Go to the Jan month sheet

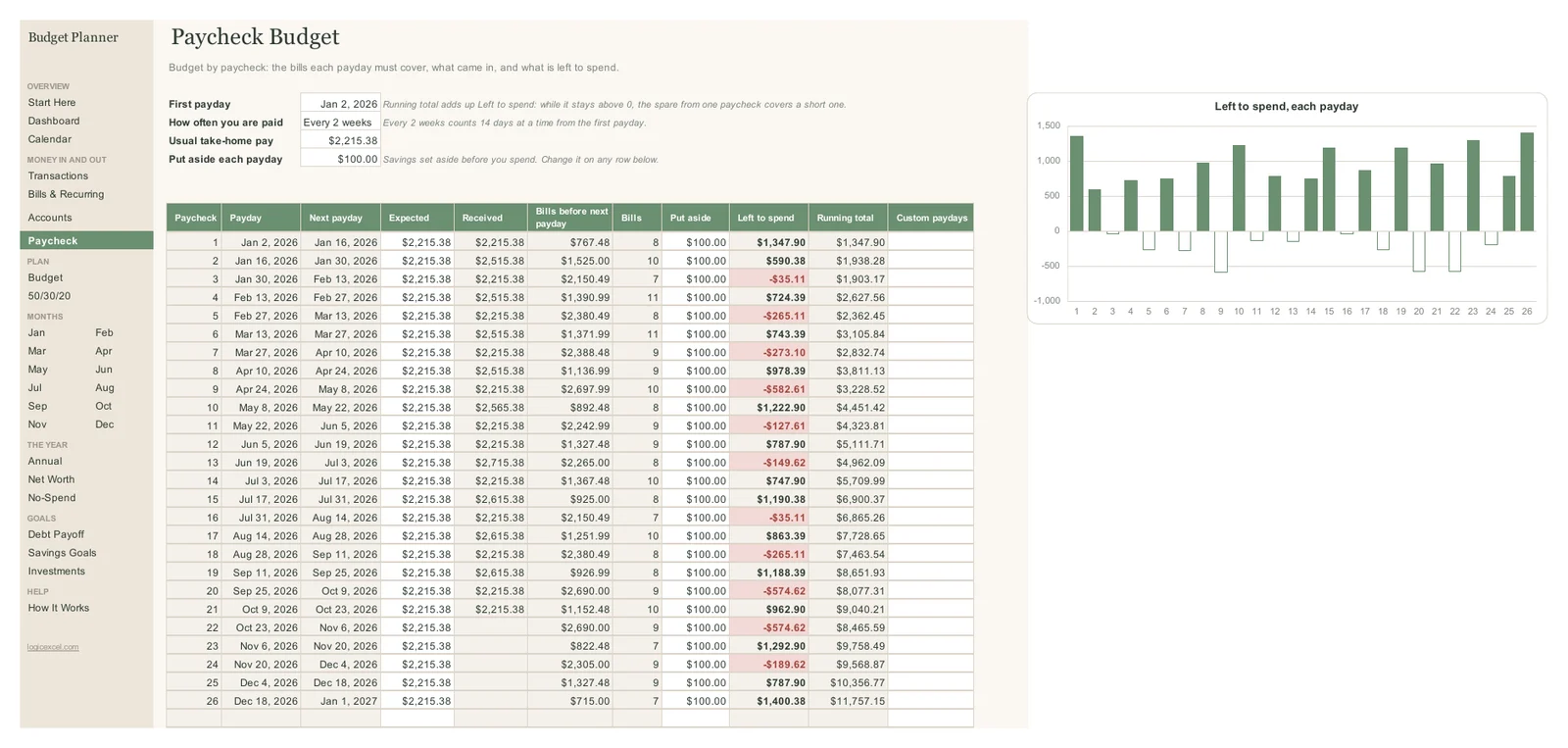tap(36, 332)
